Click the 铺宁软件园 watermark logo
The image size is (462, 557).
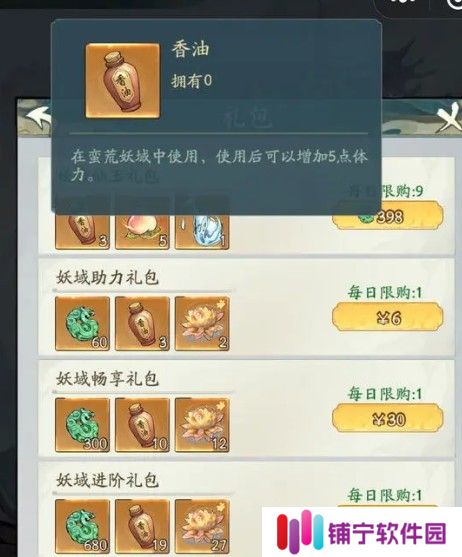tap(362, 531)
